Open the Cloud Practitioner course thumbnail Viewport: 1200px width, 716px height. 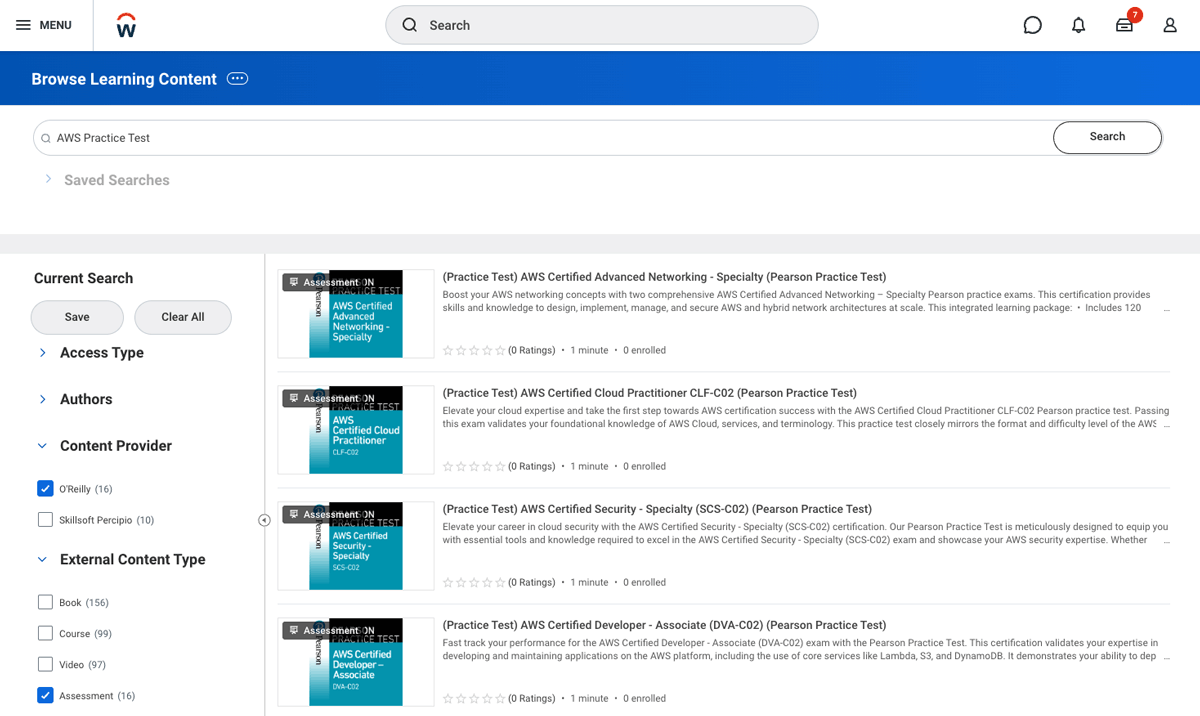click(x=356, y=430)
